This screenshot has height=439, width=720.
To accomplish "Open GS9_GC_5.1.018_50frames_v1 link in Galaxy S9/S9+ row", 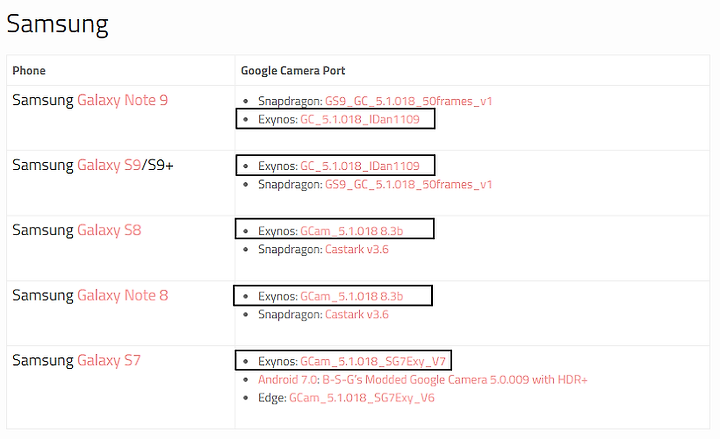I will point(409,185).
